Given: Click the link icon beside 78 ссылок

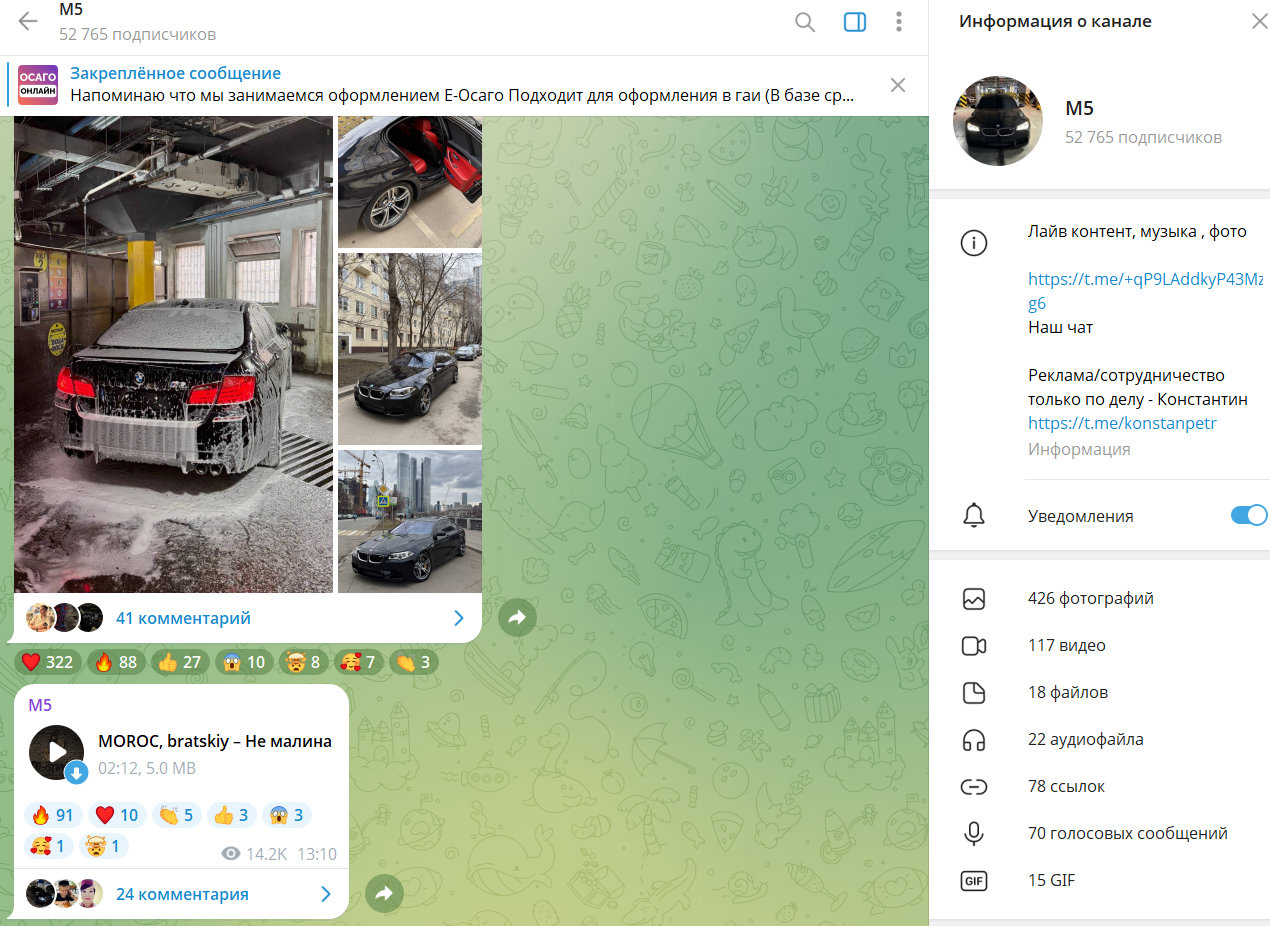Looking at the screenshot, I should (973, 787).
